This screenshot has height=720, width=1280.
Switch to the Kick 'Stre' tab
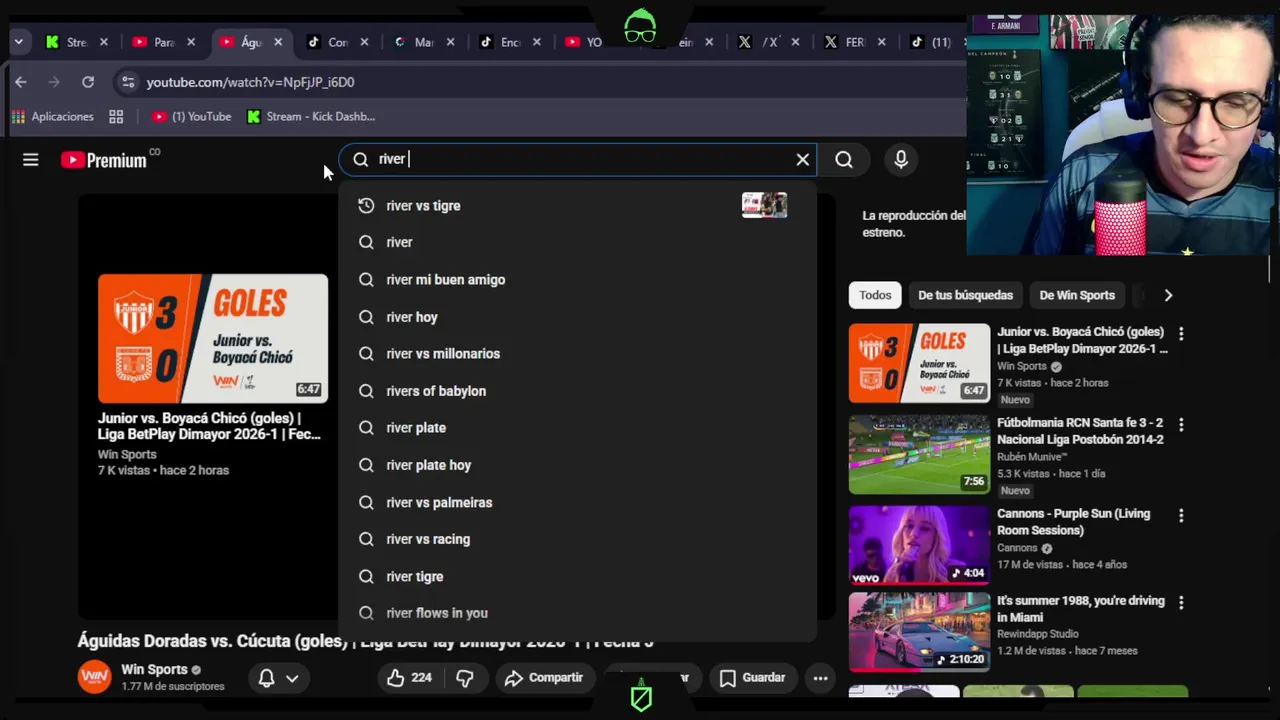coord(76,42)
